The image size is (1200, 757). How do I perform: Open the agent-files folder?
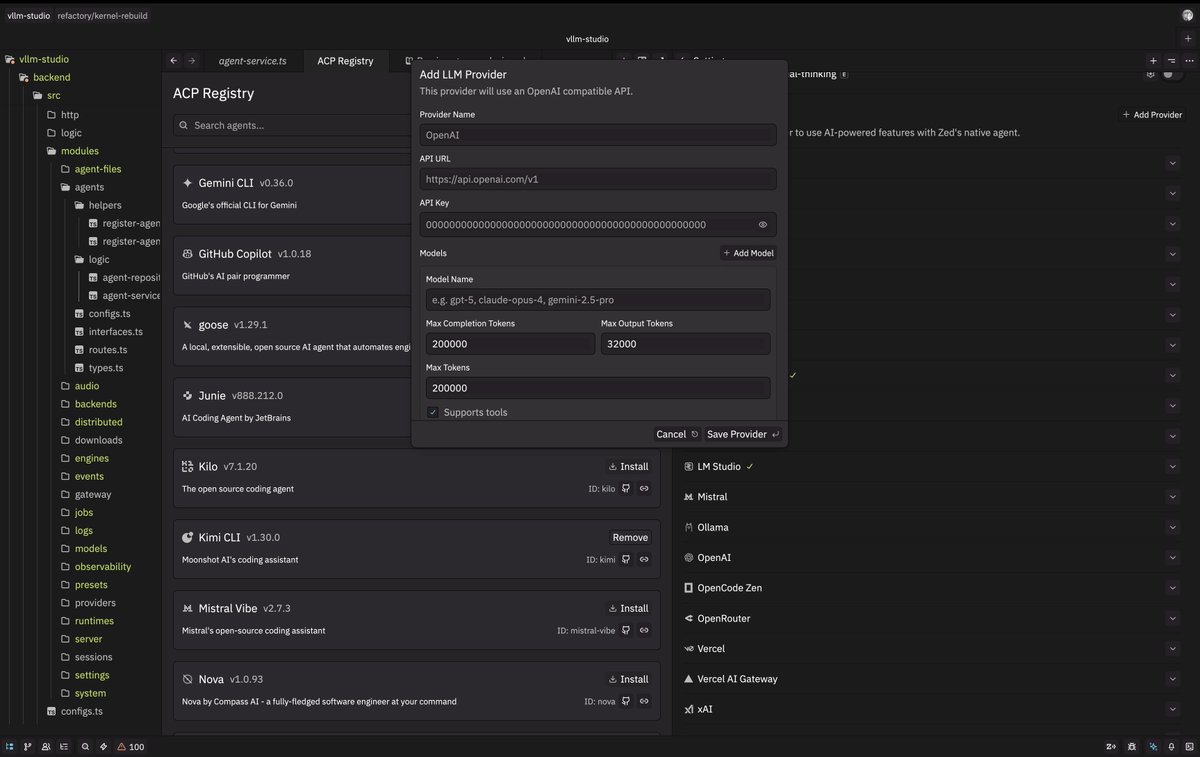(x=97, y=169)
